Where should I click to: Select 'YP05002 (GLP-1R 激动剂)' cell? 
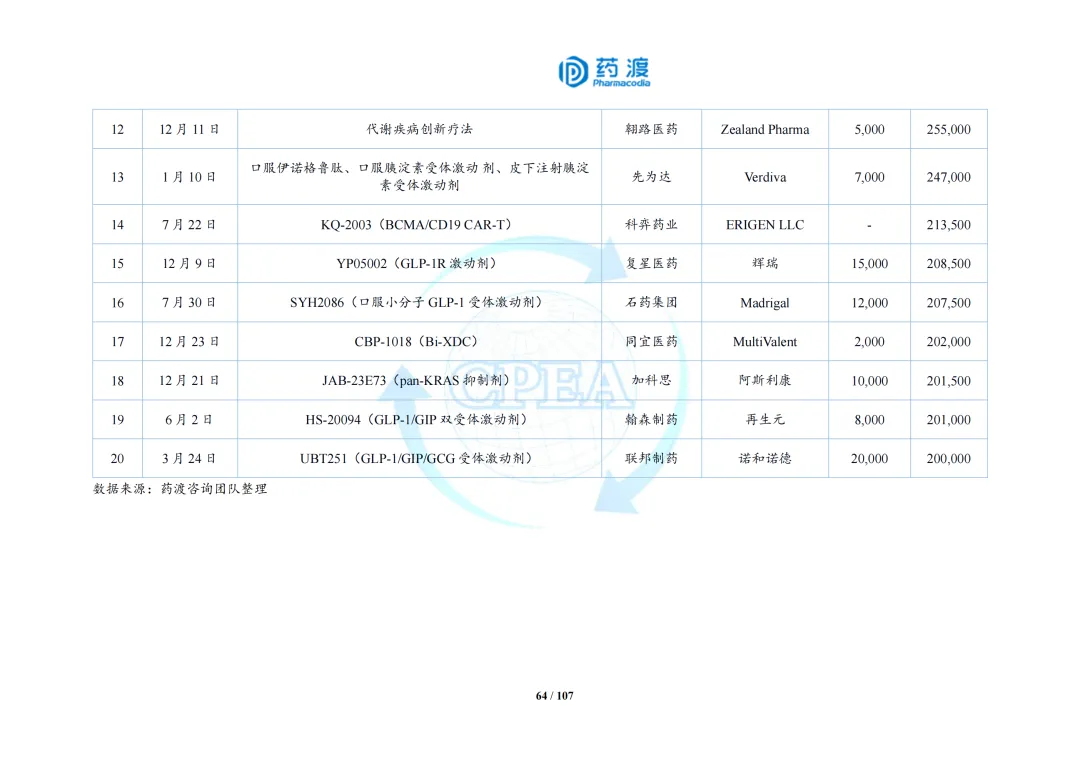(419, 263)
